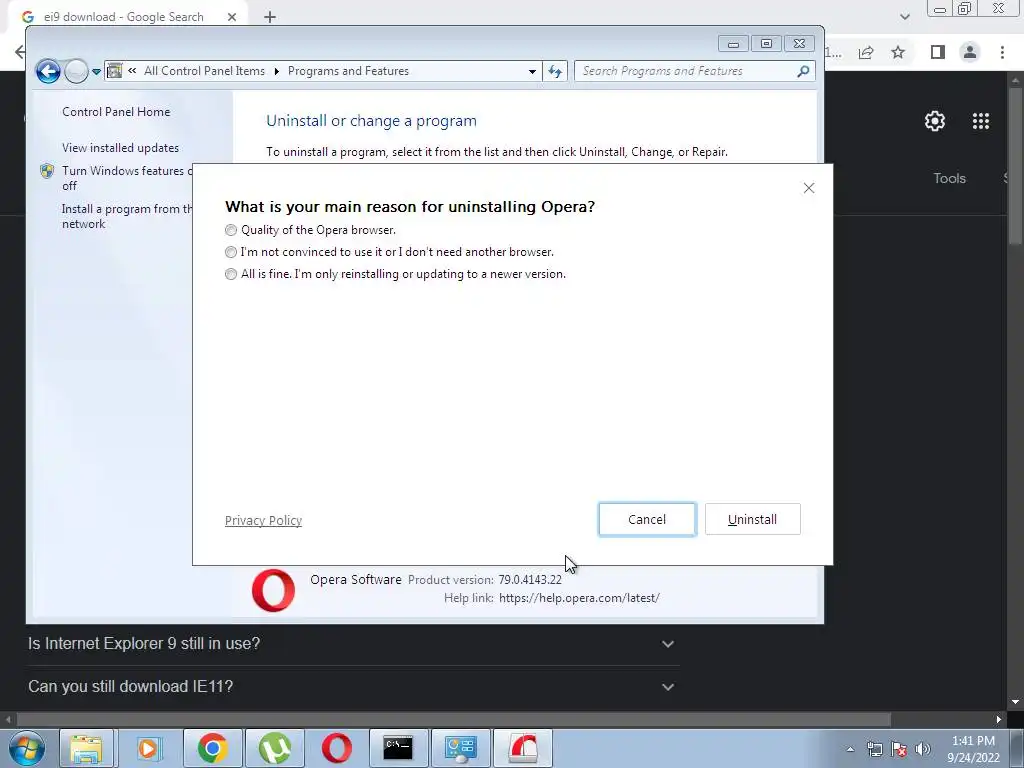Go back in Control Panel window

(x=48, y=71)
